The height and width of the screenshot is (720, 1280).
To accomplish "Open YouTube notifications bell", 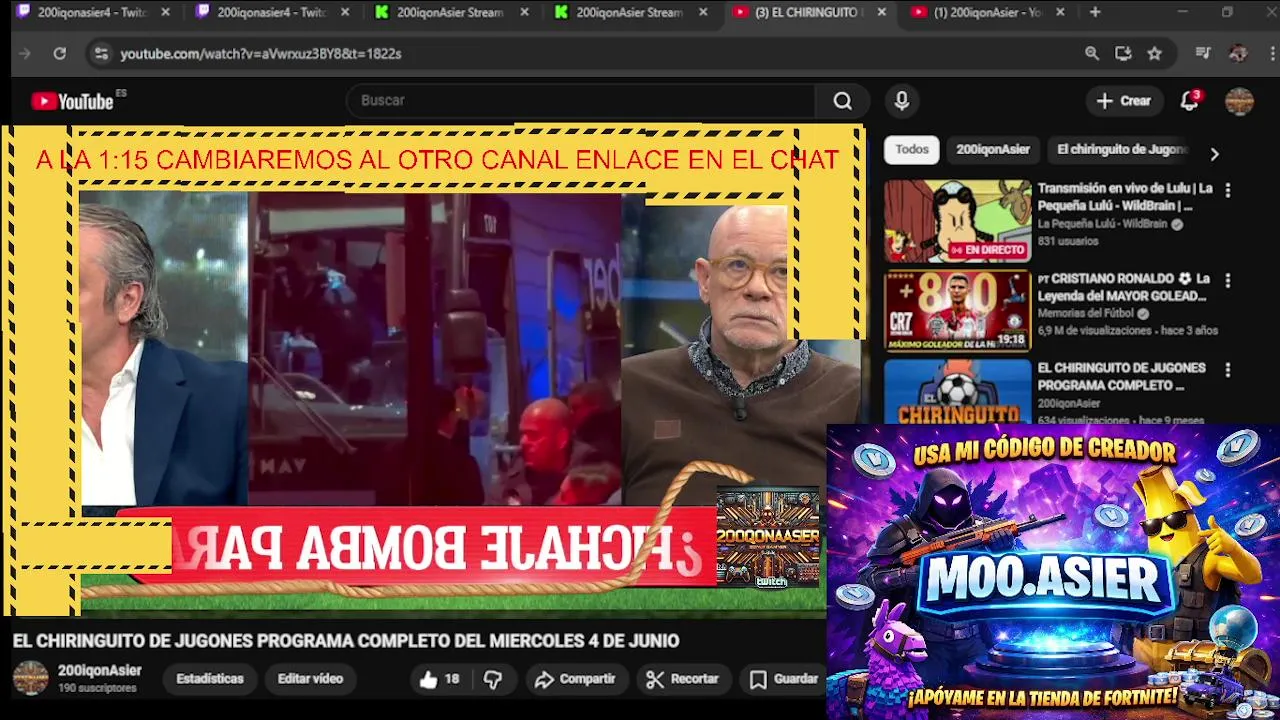I will click(1189, 100).
